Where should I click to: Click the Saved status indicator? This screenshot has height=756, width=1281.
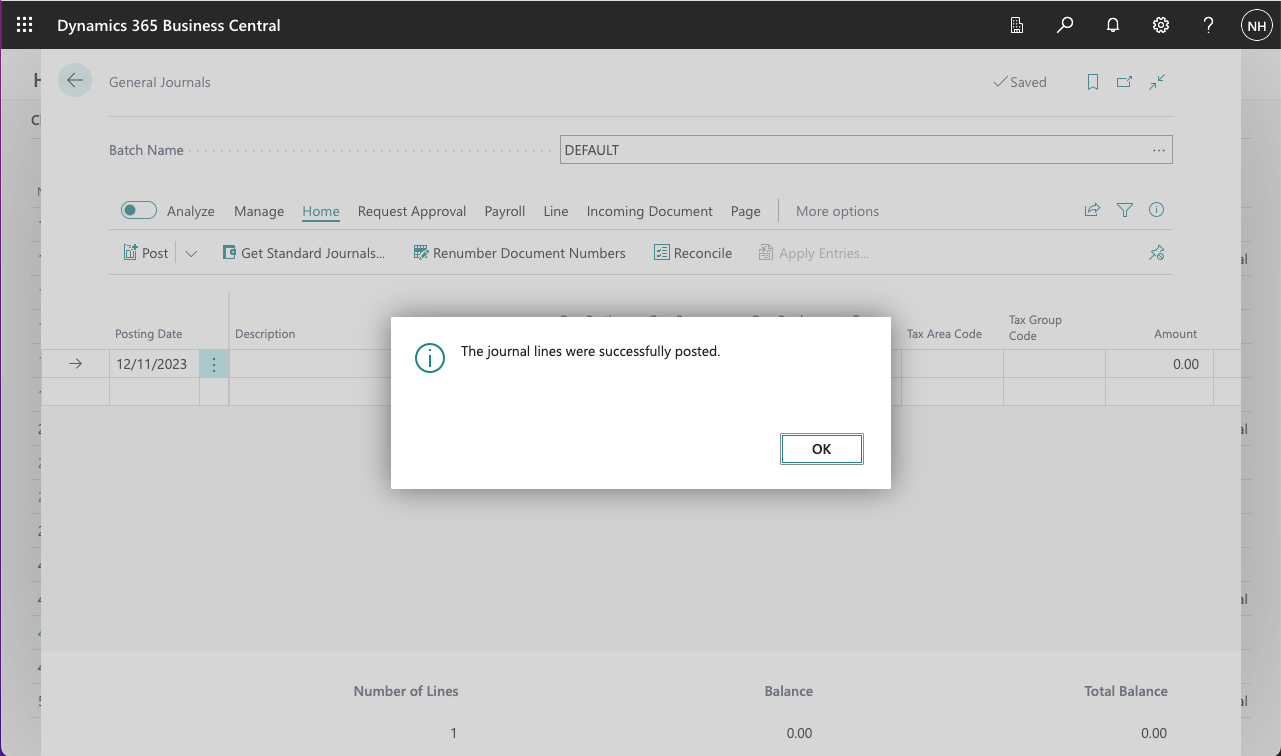tap(1020, 82)
